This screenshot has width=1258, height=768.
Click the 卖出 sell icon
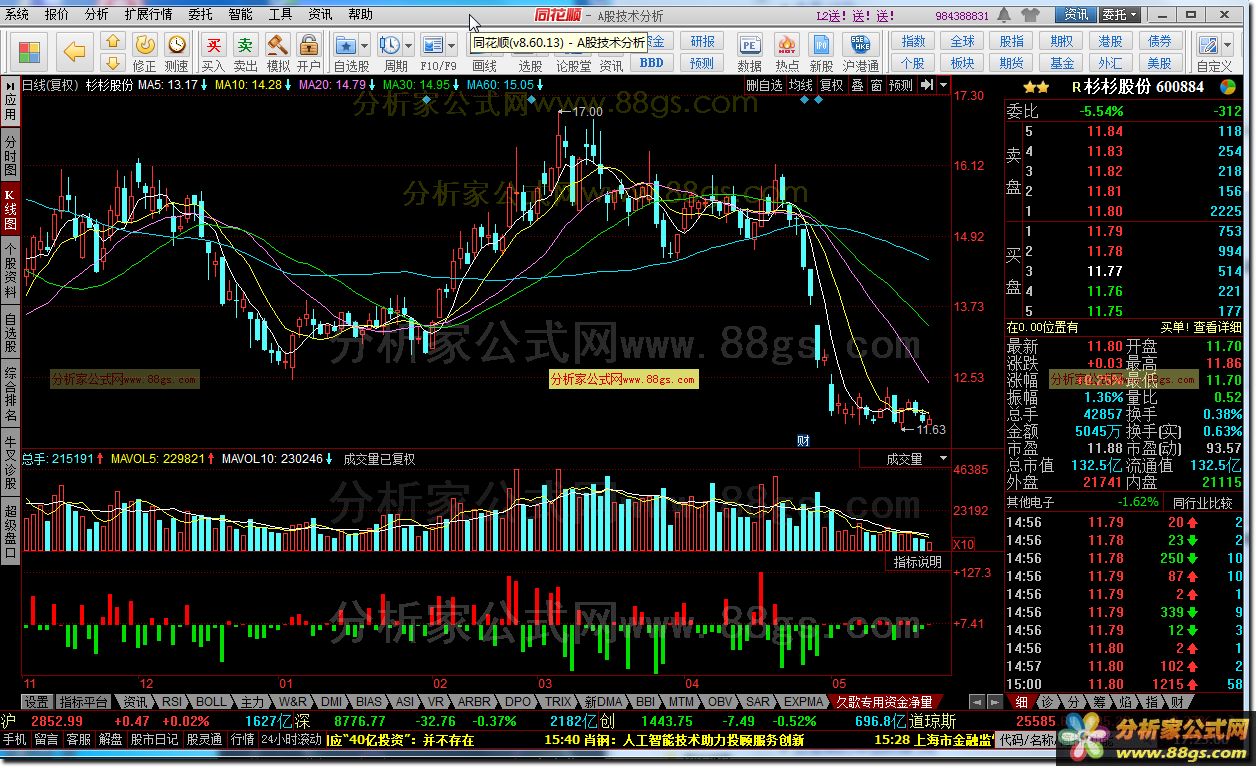(x=245, y=45)
